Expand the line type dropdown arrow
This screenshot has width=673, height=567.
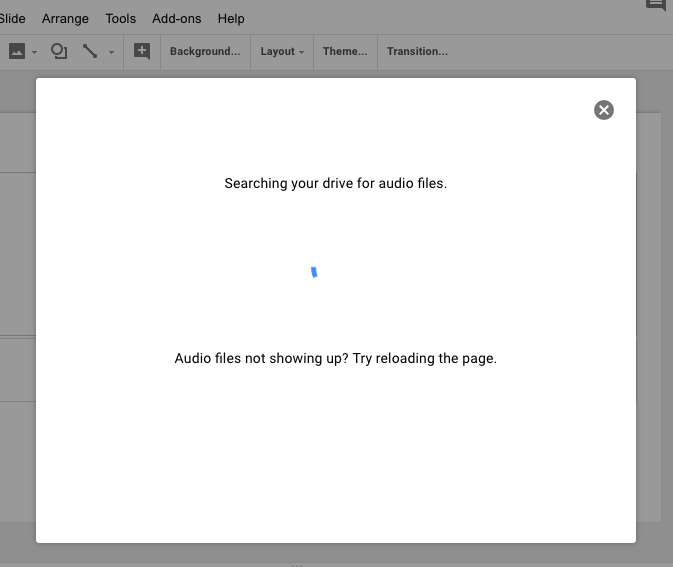tap(111, 52)
